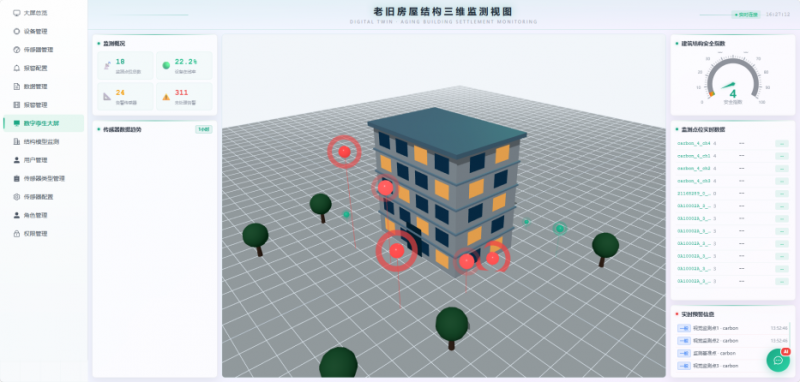Open 用户管理 in the sidebar

pyautogui.click(x=43, y=160)
